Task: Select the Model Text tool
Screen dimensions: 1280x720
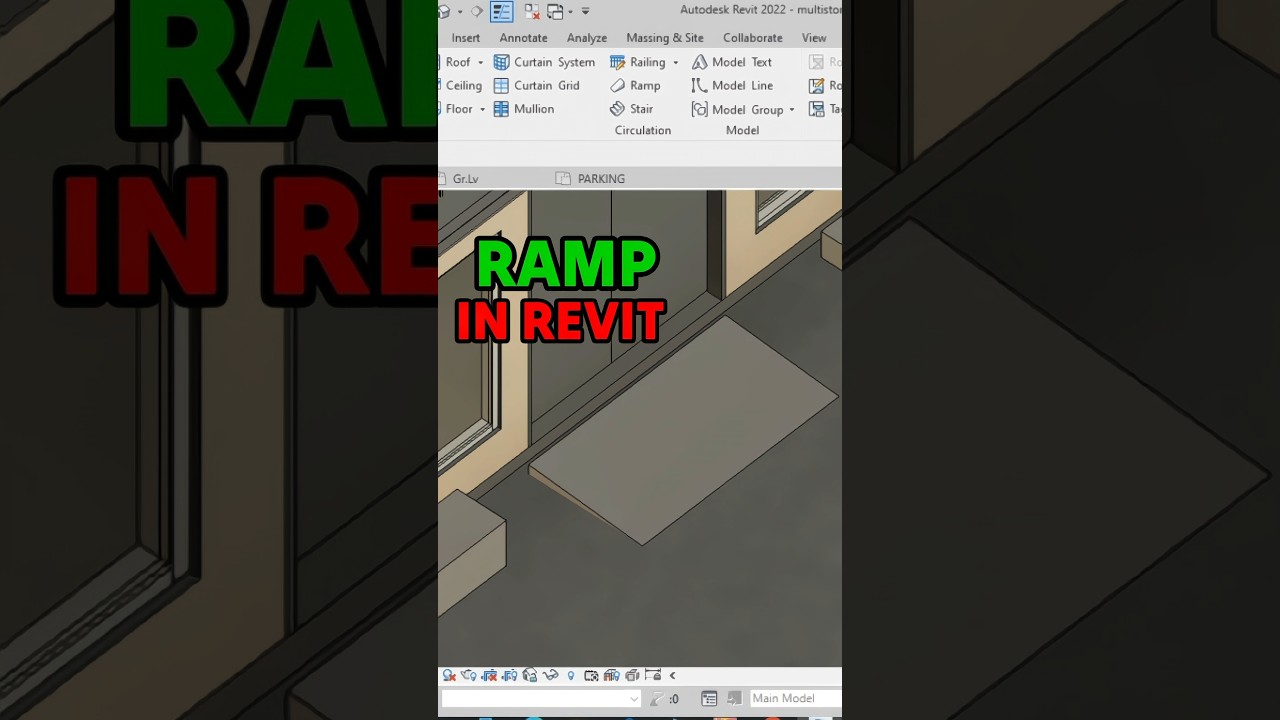Action: (731, 62)
